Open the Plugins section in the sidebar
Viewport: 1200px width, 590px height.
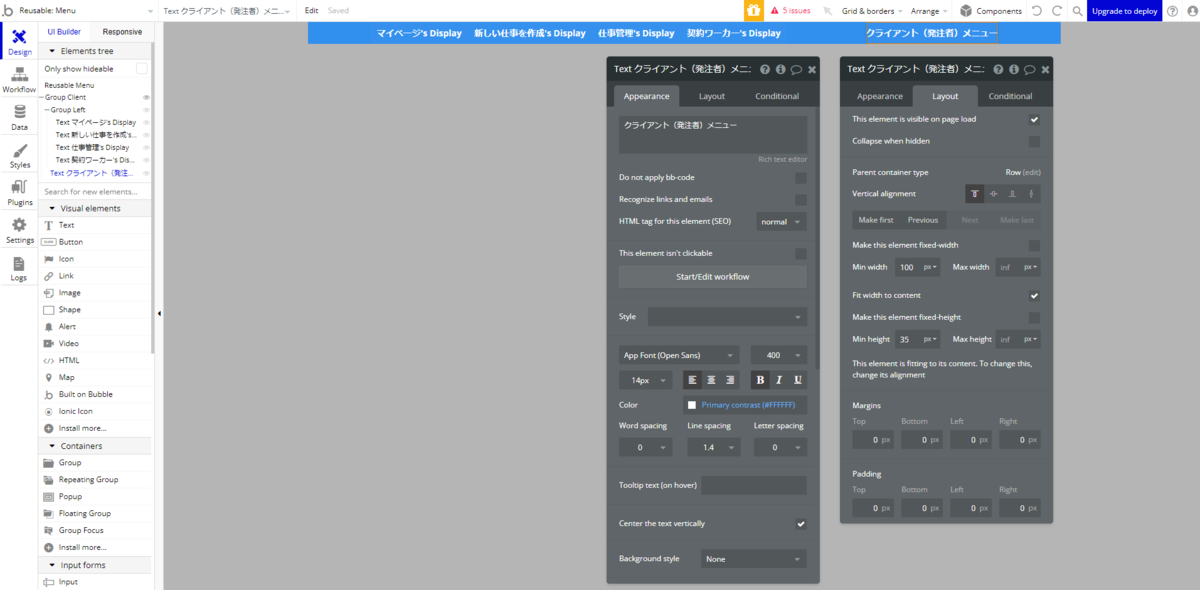(19, 194)
